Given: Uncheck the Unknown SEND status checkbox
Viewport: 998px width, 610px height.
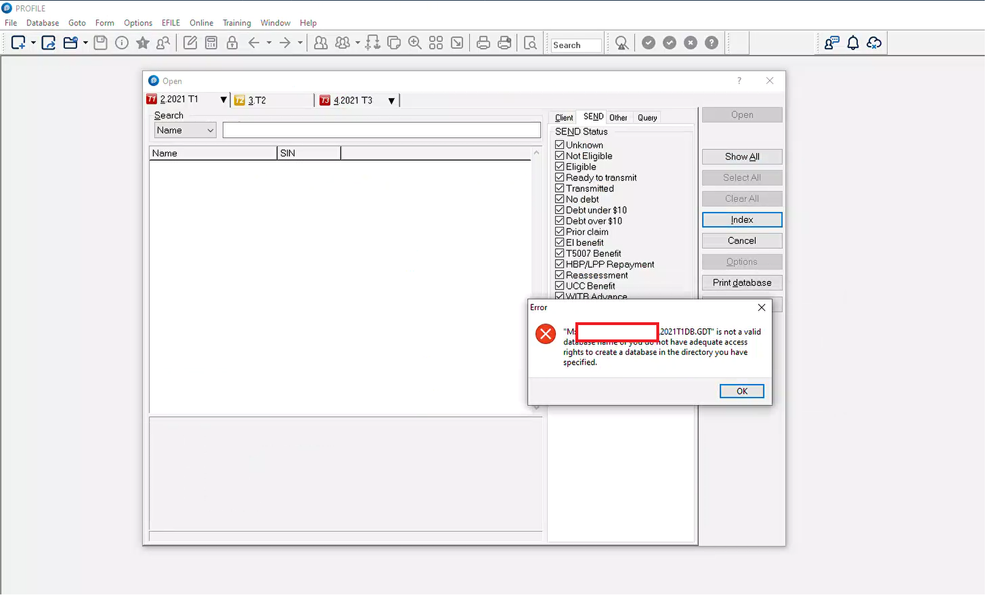Looking at the screenshot, I should pyautogui.click(x=559, y=145).
